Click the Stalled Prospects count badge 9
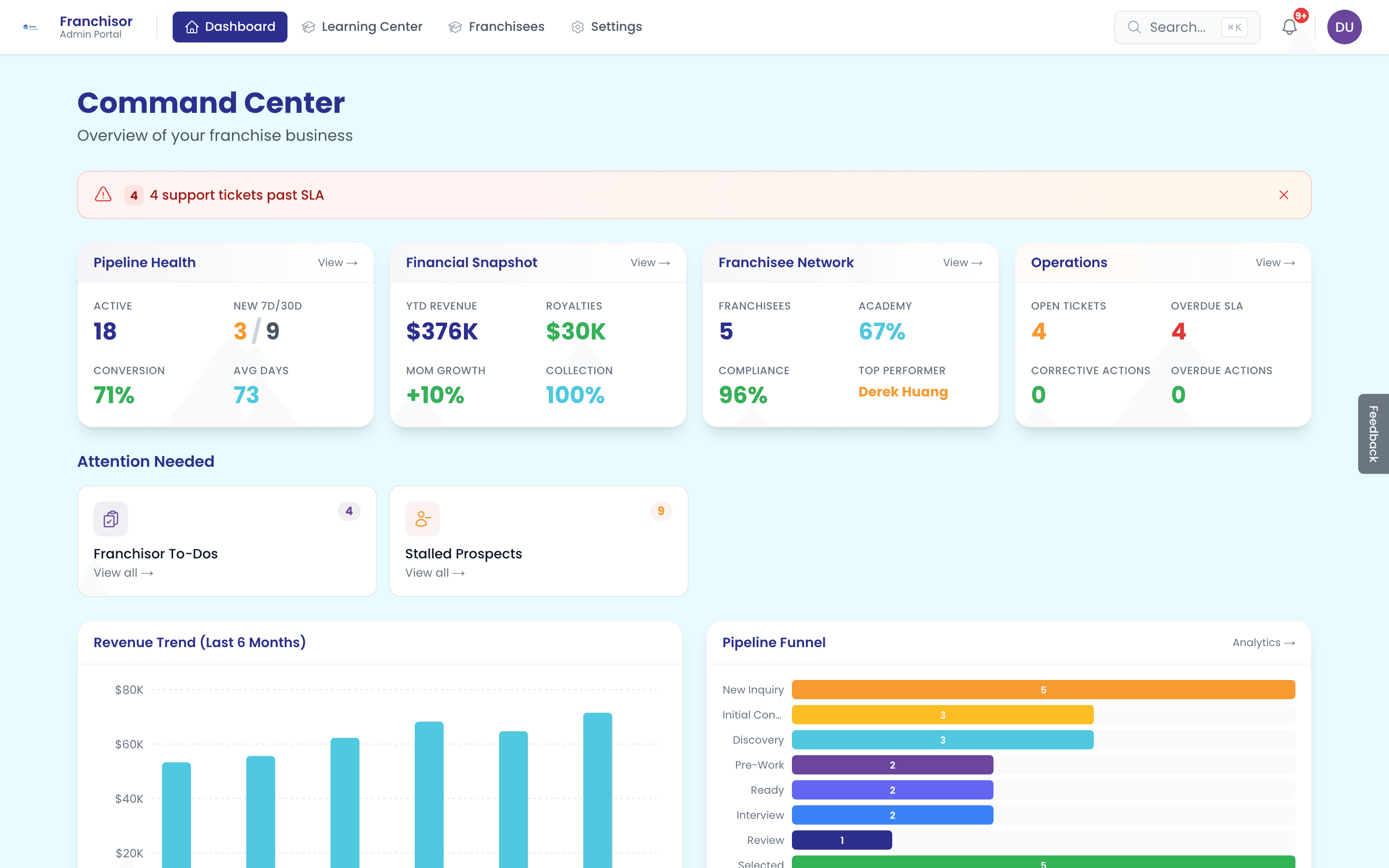The image size is (1389, 868). [x=661, y=511]
